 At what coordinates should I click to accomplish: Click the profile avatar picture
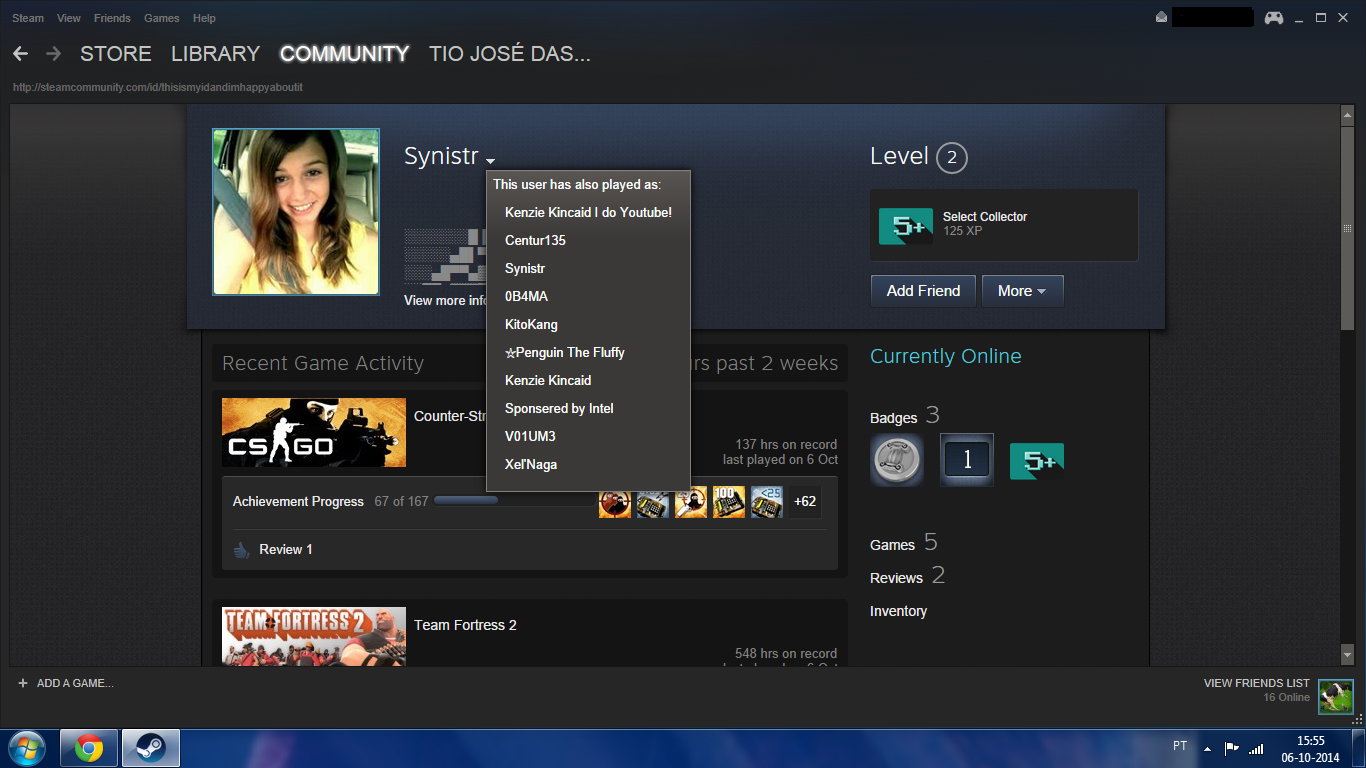tap(296, 212)
